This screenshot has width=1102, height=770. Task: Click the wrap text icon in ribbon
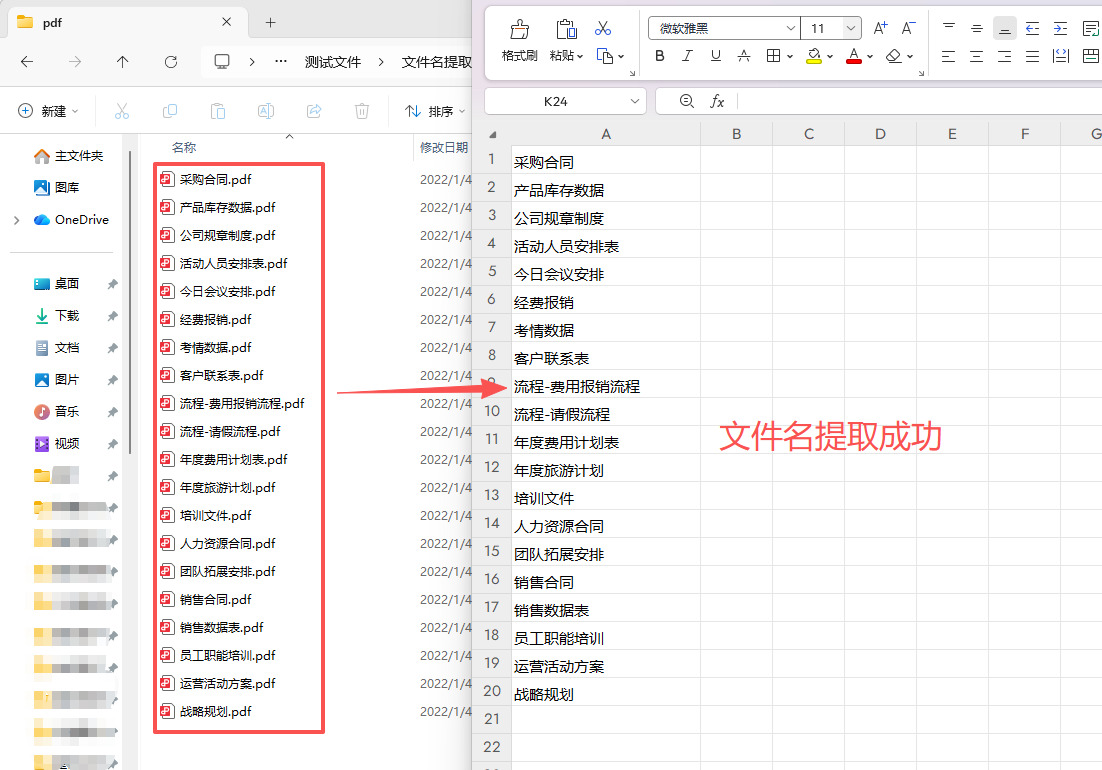click(x=1091, y=28)
